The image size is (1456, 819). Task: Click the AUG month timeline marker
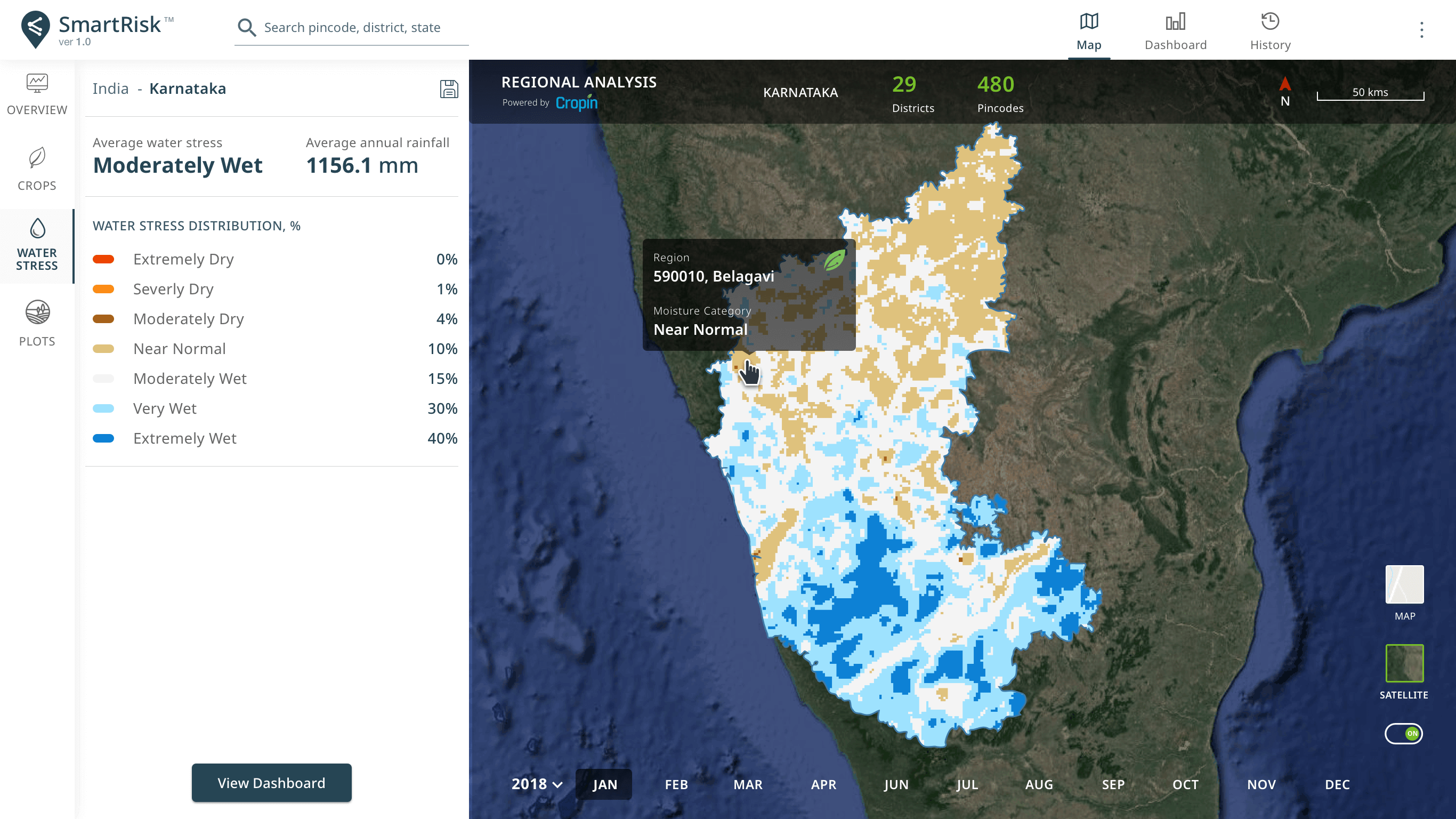pyautogui.click(x=1039, y=783)
